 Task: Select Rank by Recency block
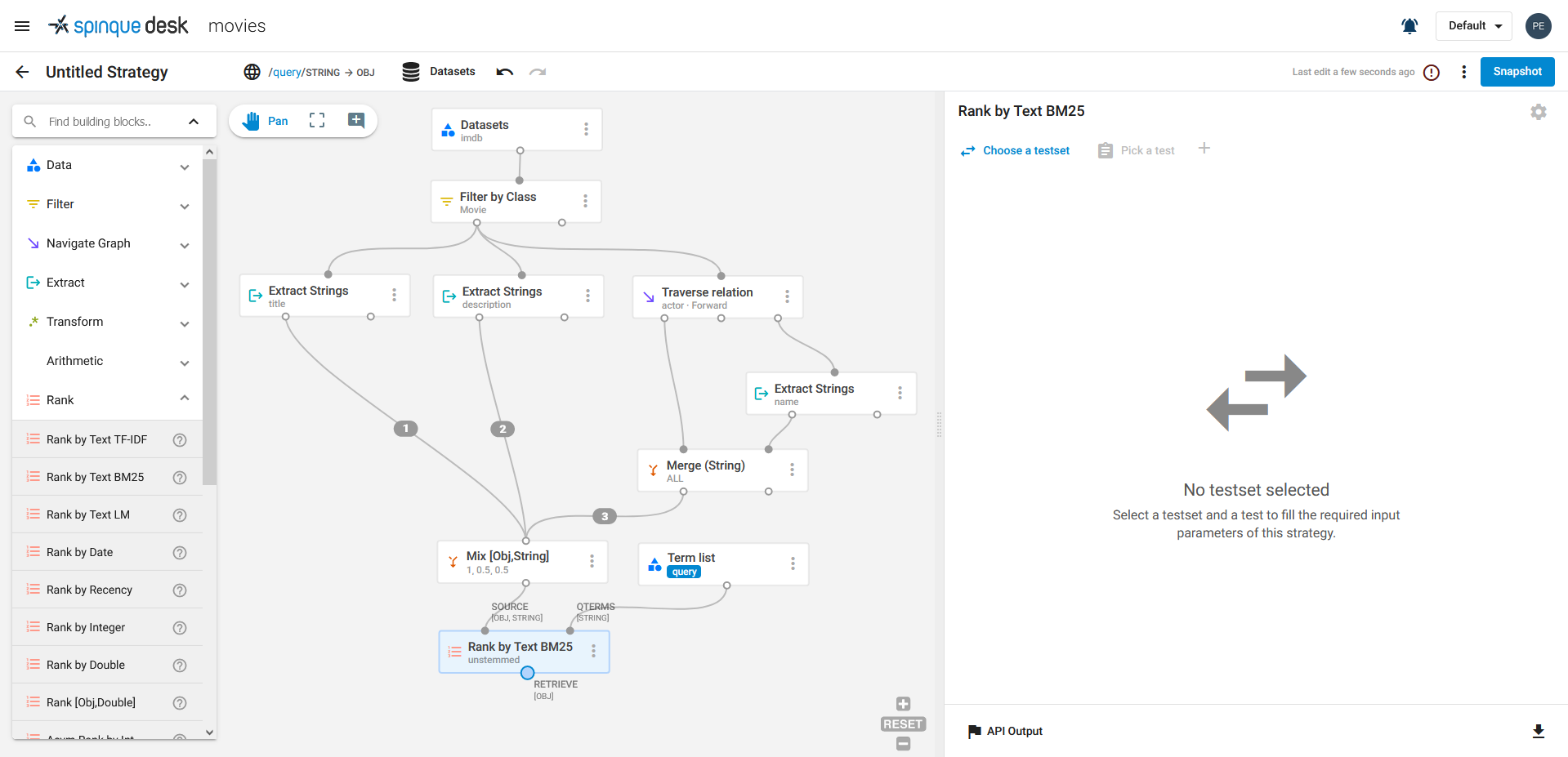(x=107, y=590)
